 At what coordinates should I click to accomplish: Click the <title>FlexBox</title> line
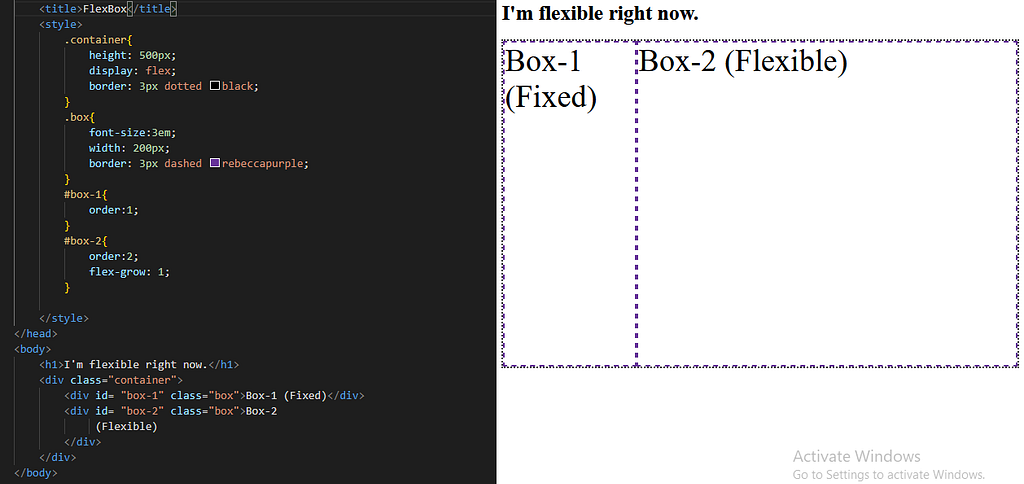108,9
